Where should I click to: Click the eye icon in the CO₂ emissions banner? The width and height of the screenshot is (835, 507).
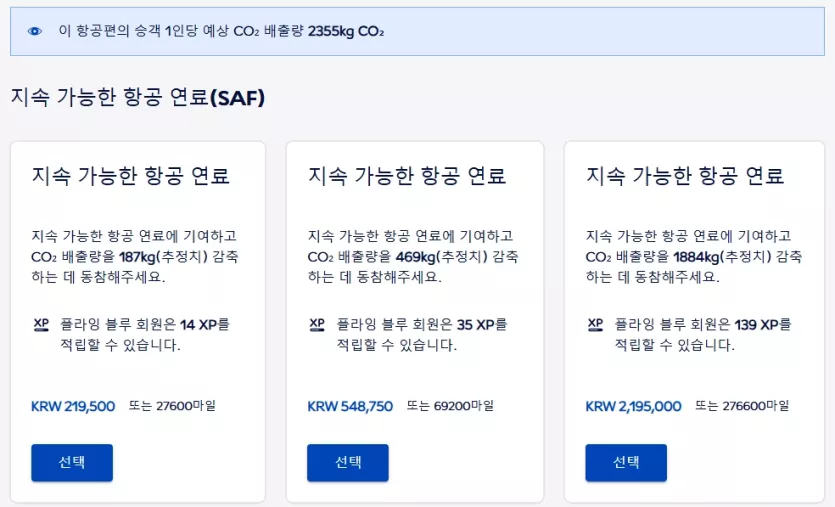[35, 31]
